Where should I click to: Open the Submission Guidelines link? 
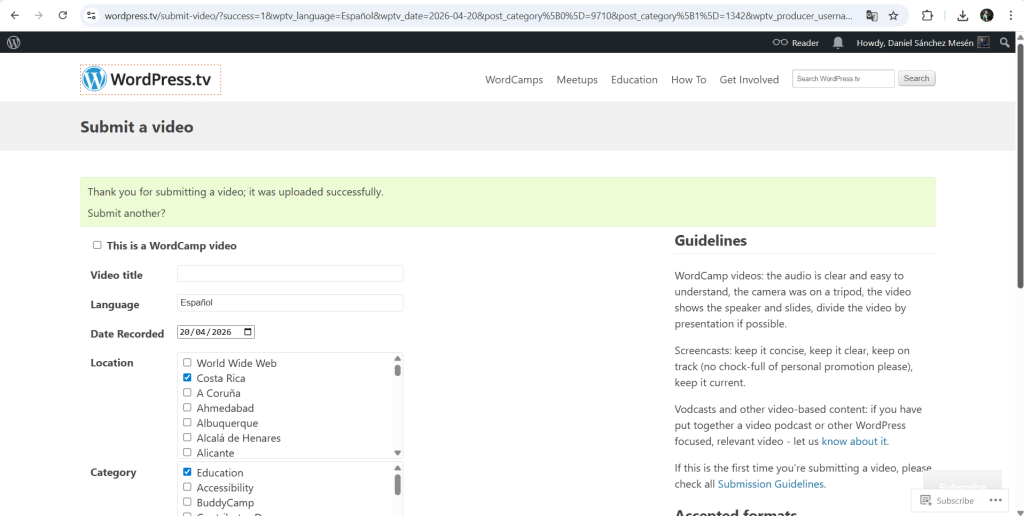click(x=770, y=484)
